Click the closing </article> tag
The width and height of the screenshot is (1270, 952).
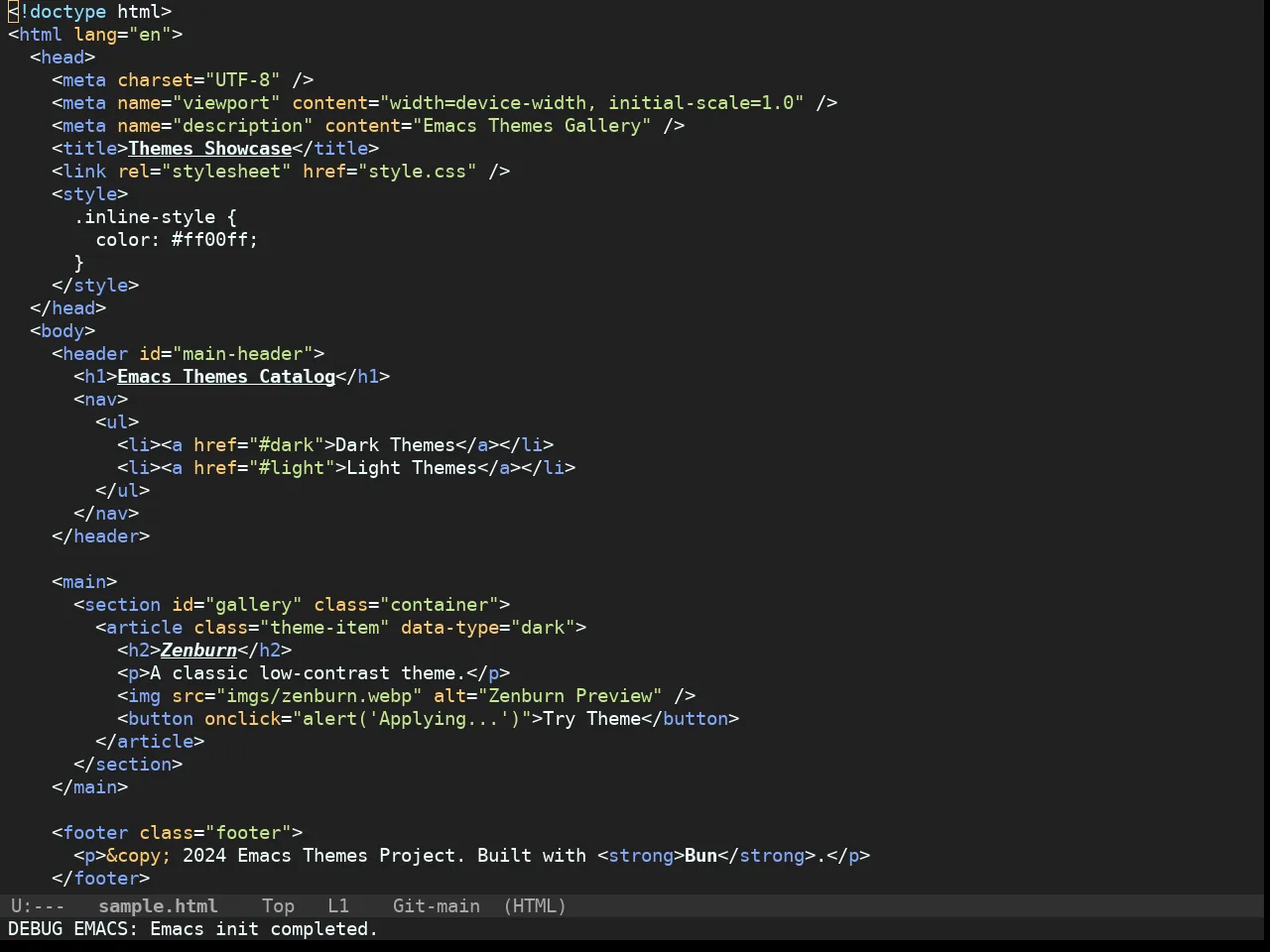[x=150, y=742]
